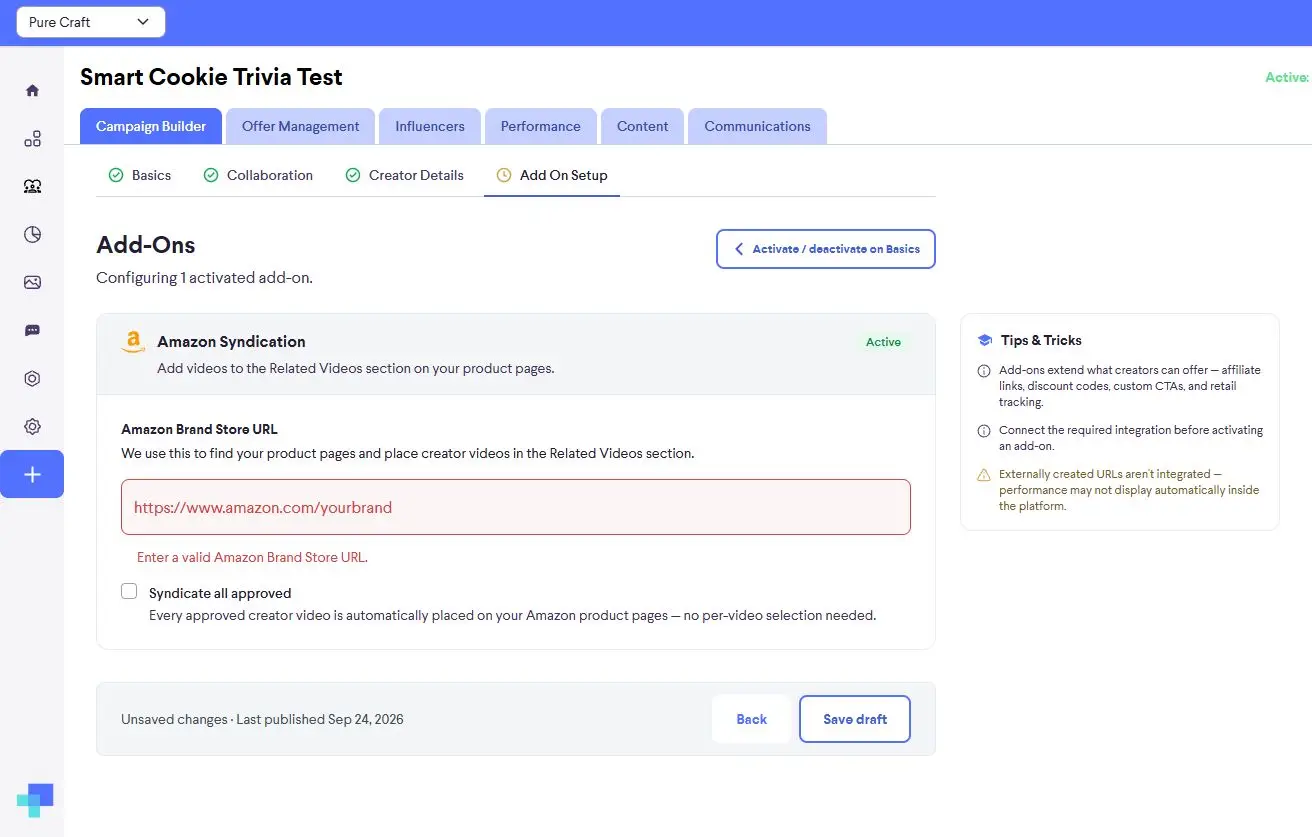Screen dimensions: 1312x837
Task: Click the dashboard shapes sidebar icon
Action: click(32, 138)
